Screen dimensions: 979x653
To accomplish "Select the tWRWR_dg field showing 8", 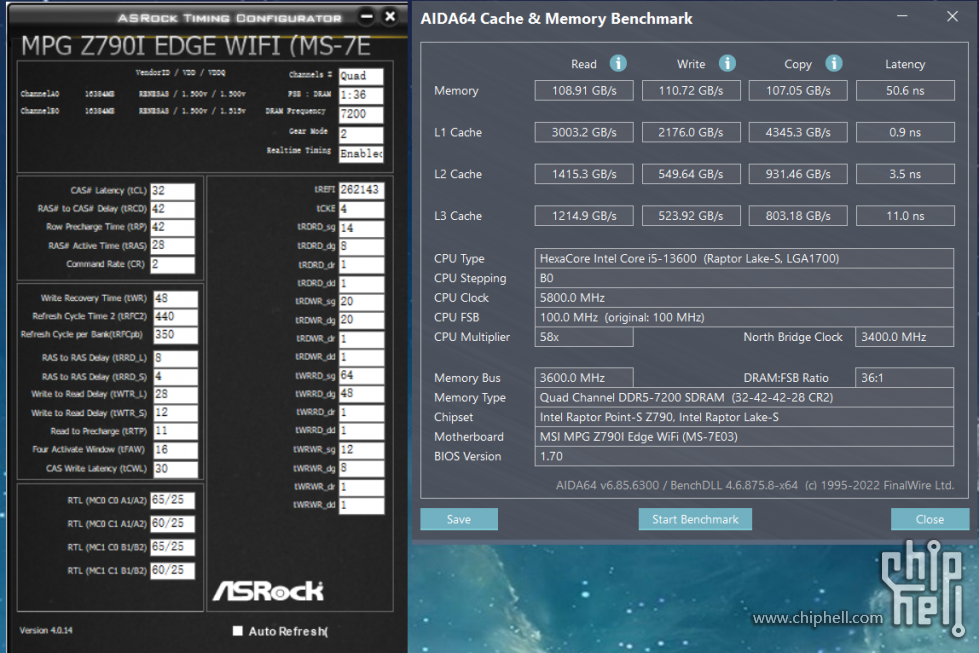I will [x=362, y=468].
